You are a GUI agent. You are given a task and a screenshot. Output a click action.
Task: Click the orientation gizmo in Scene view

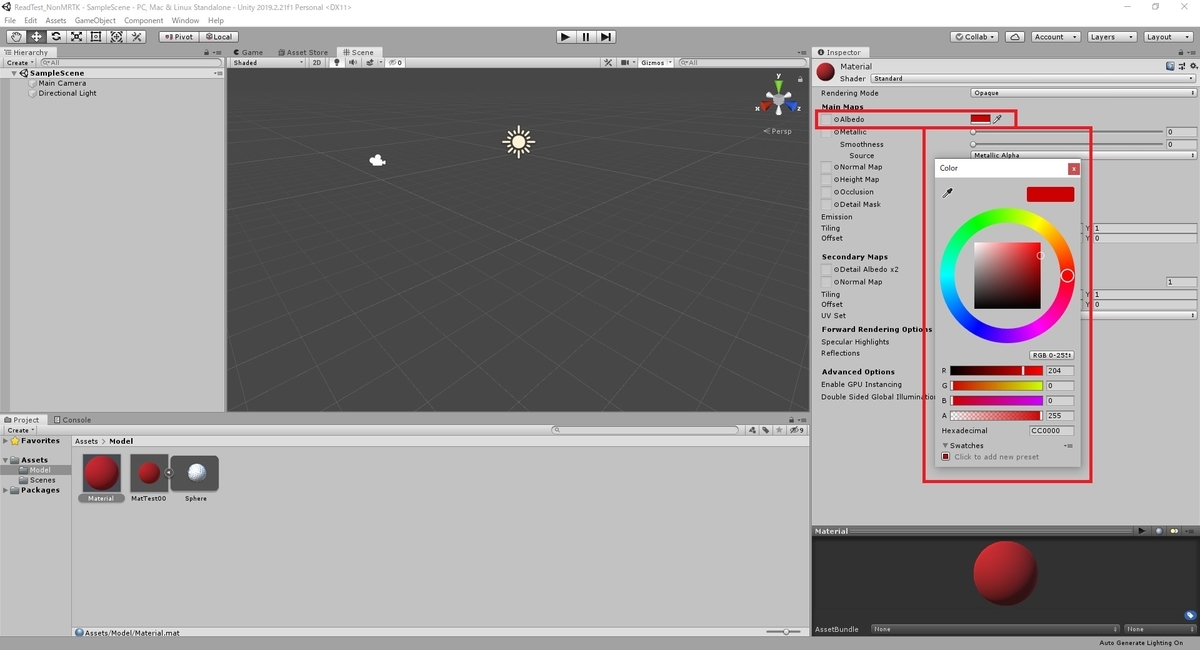coord(778,98)
